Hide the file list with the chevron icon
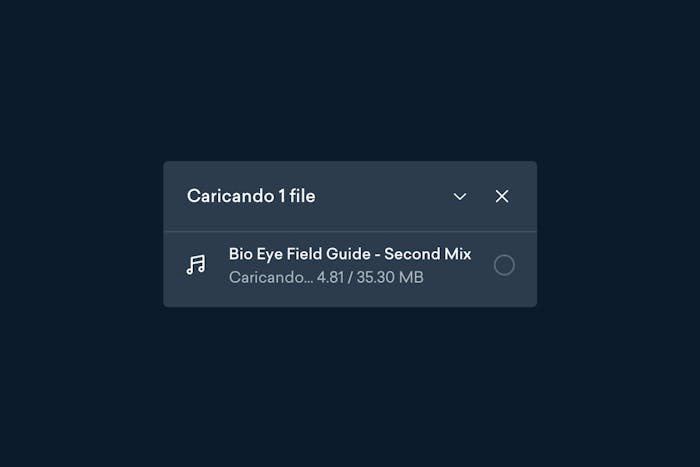Screen dimensions: 700x467 pos(459,196)
